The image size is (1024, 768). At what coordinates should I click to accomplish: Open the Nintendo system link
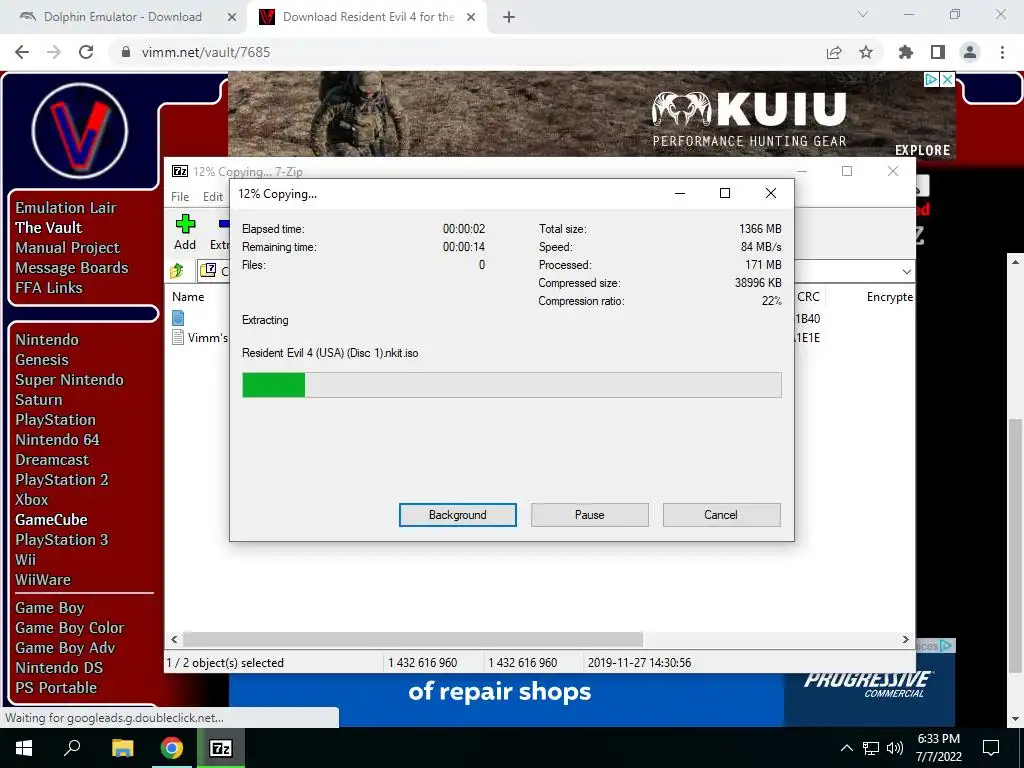click(x=47, y=340)
